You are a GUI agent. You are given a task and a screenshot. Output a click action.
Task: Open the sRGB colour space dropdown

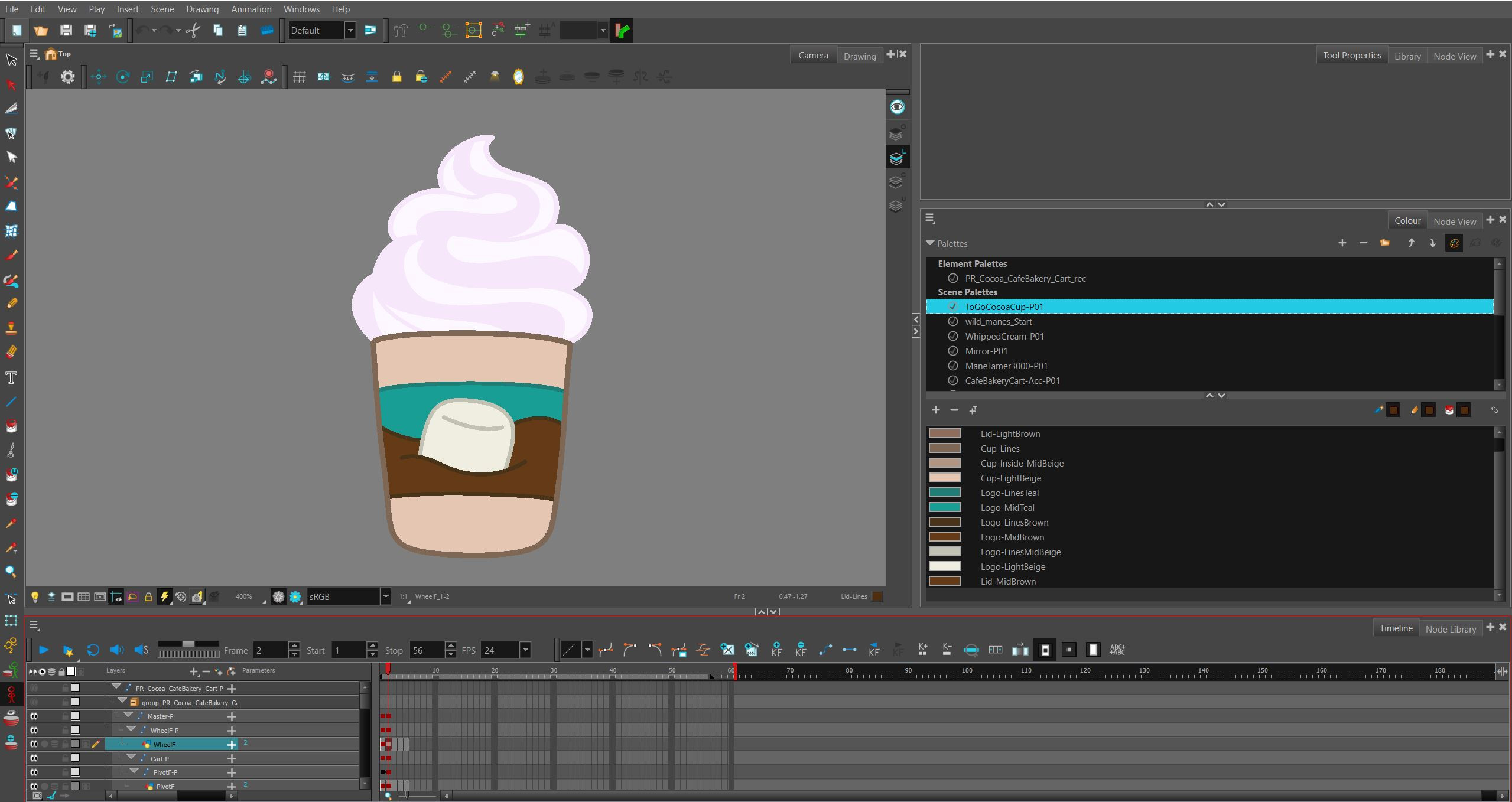click(385, 596)
